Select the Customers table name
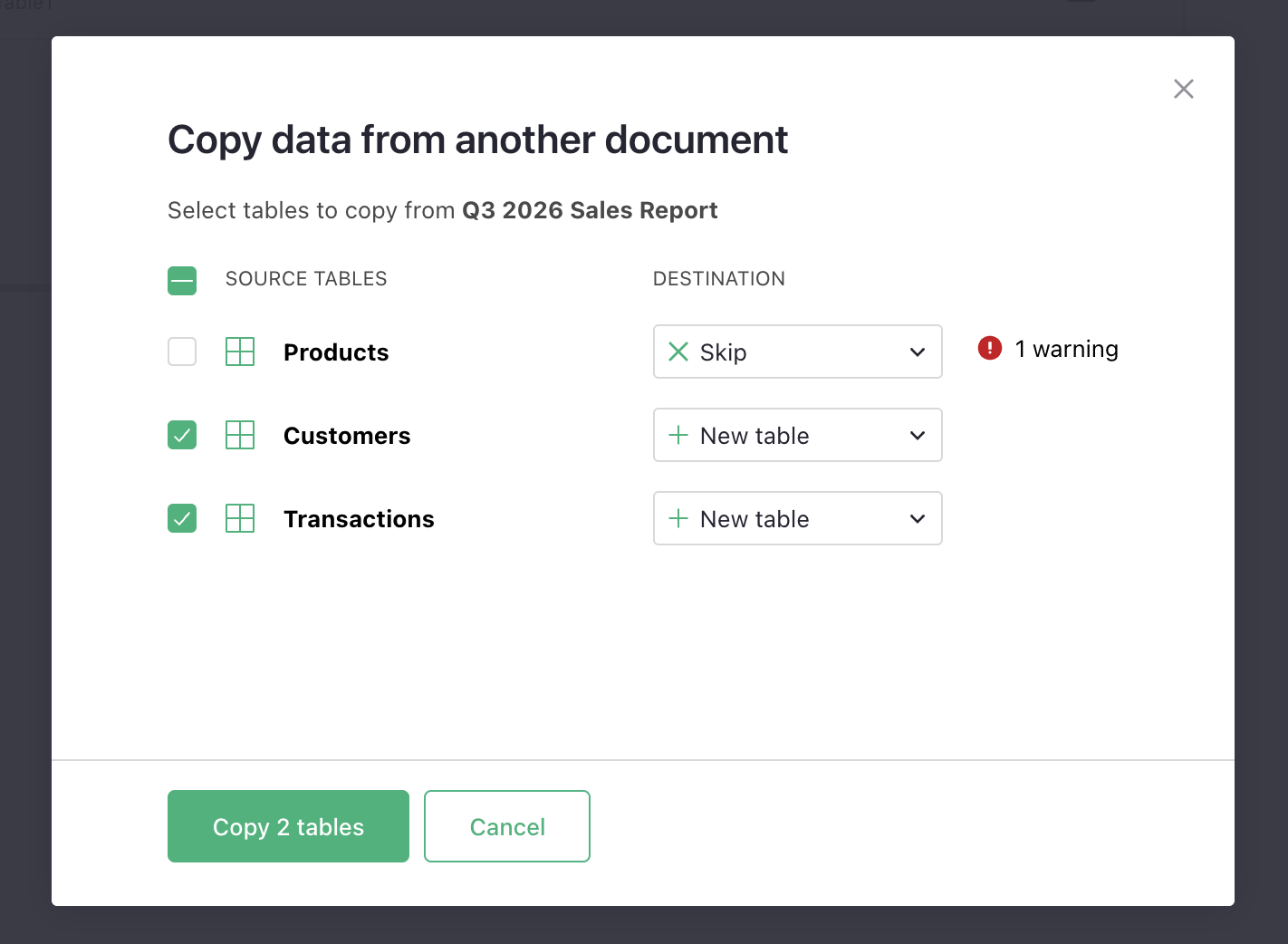The height and width of the screenshot is (944, 1288). (x=347, y=436)
